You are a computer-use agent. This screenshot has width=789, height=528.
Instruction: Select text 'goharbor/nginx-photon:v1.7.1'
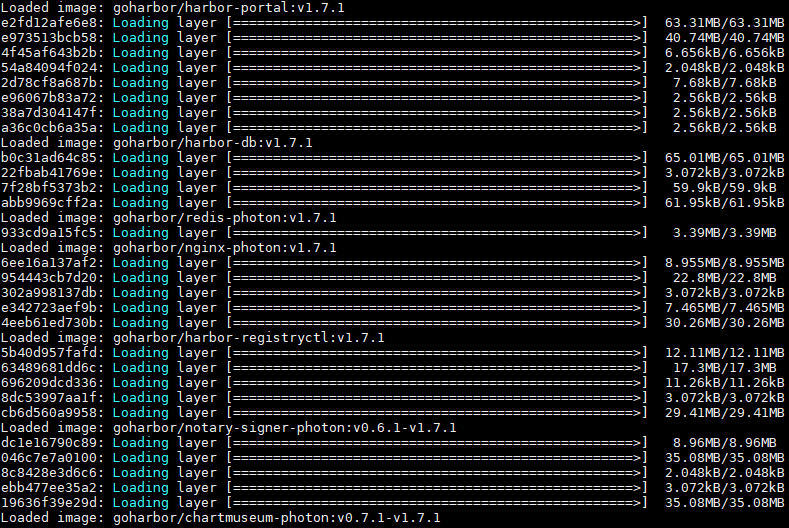[x=225, y=248]
